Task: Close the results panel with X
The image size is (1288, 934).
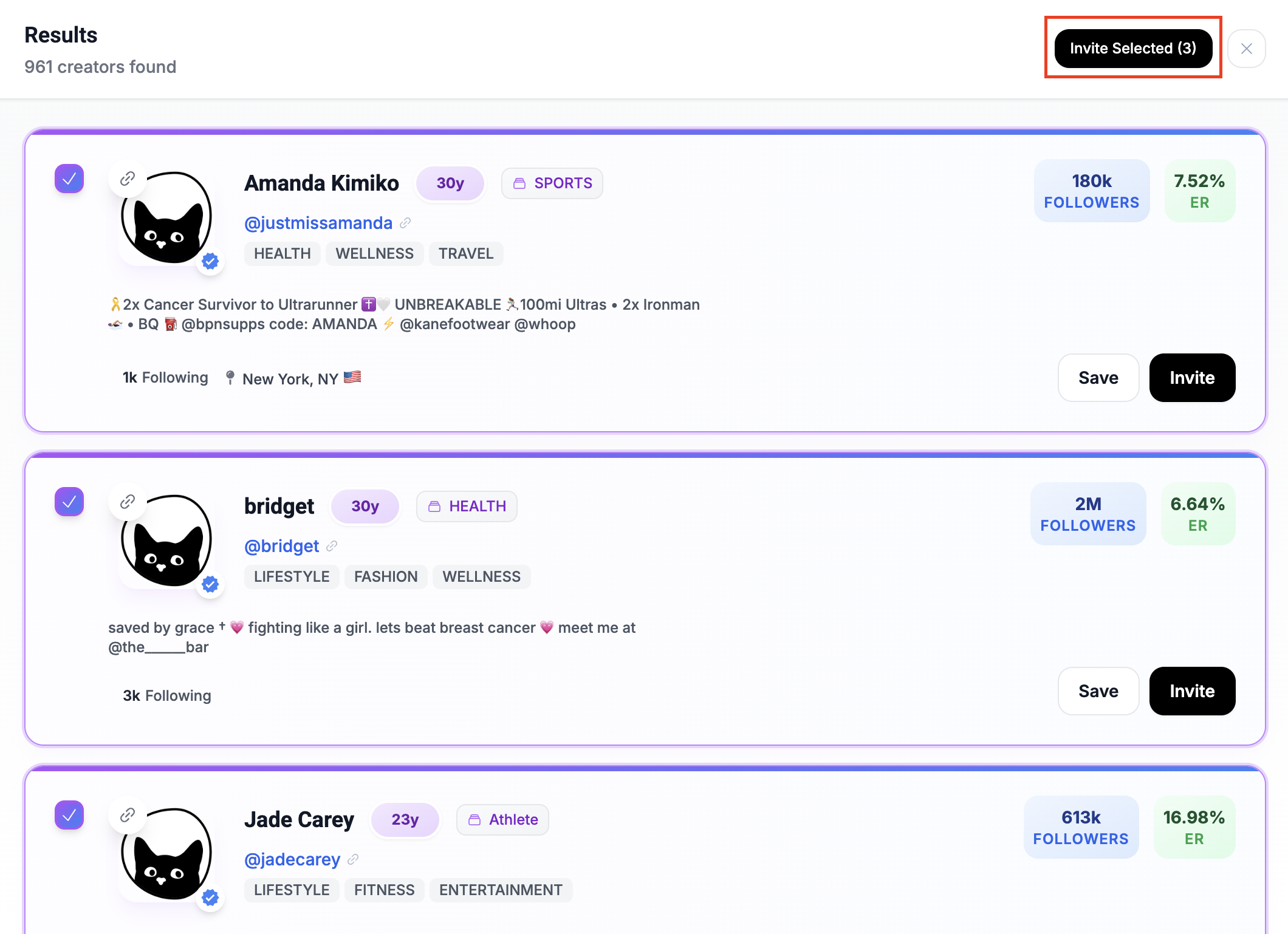Action: [x=1246, y=49]
